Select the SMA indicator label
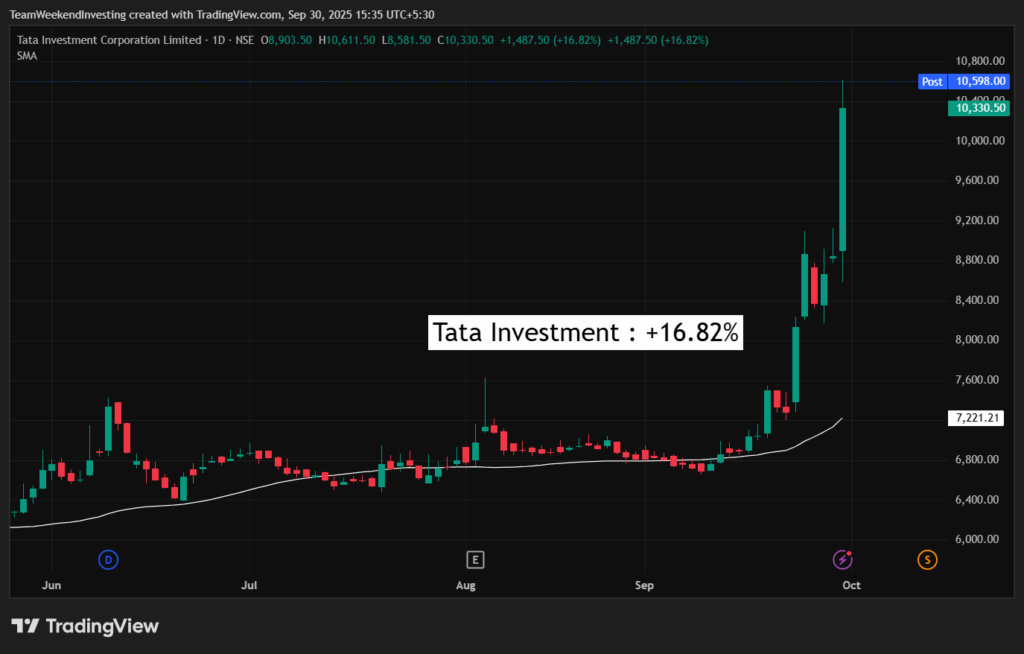 tap(27, 56)
